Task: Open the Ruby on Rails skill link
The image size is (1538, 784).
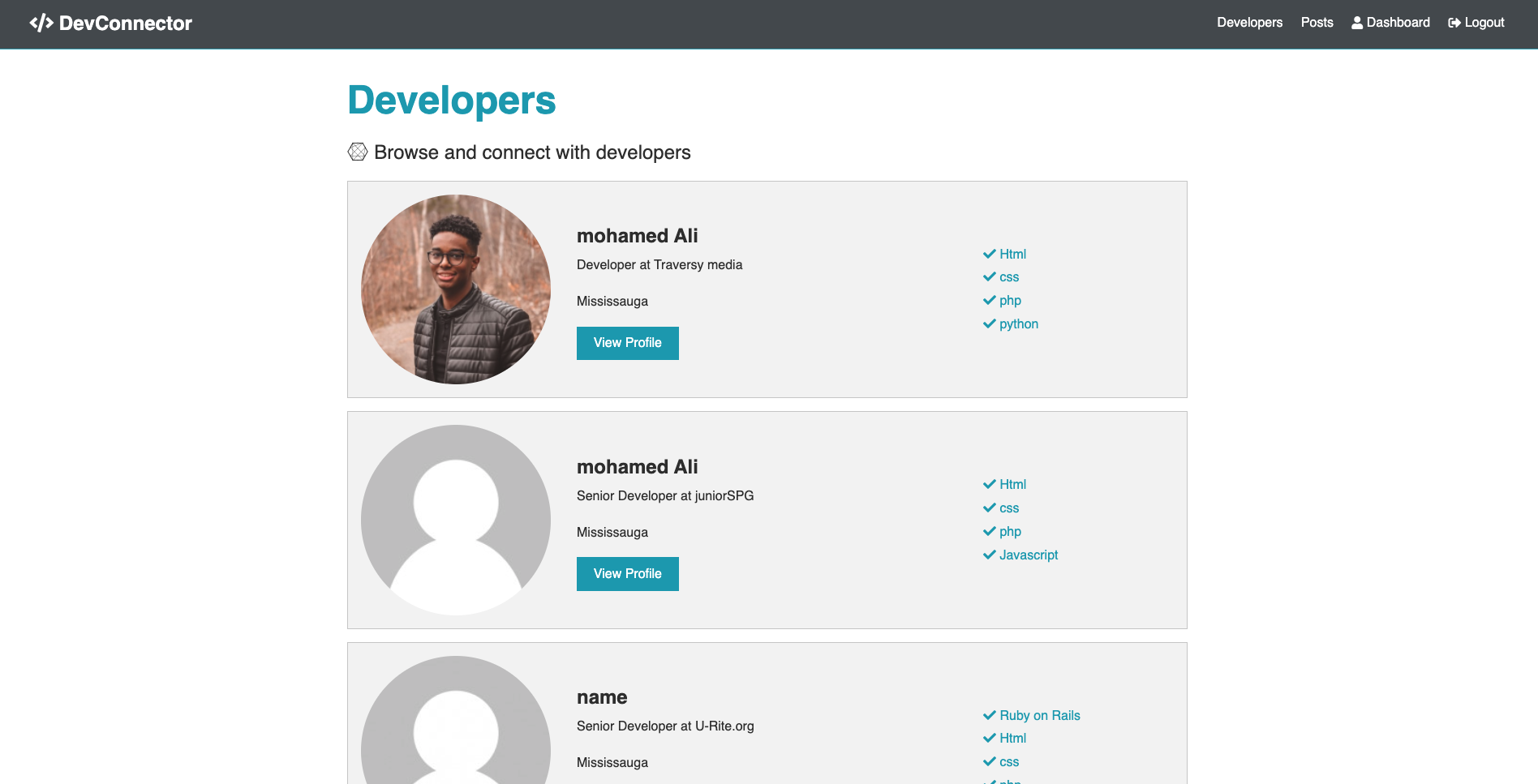Action: (x=1039, y=715)
